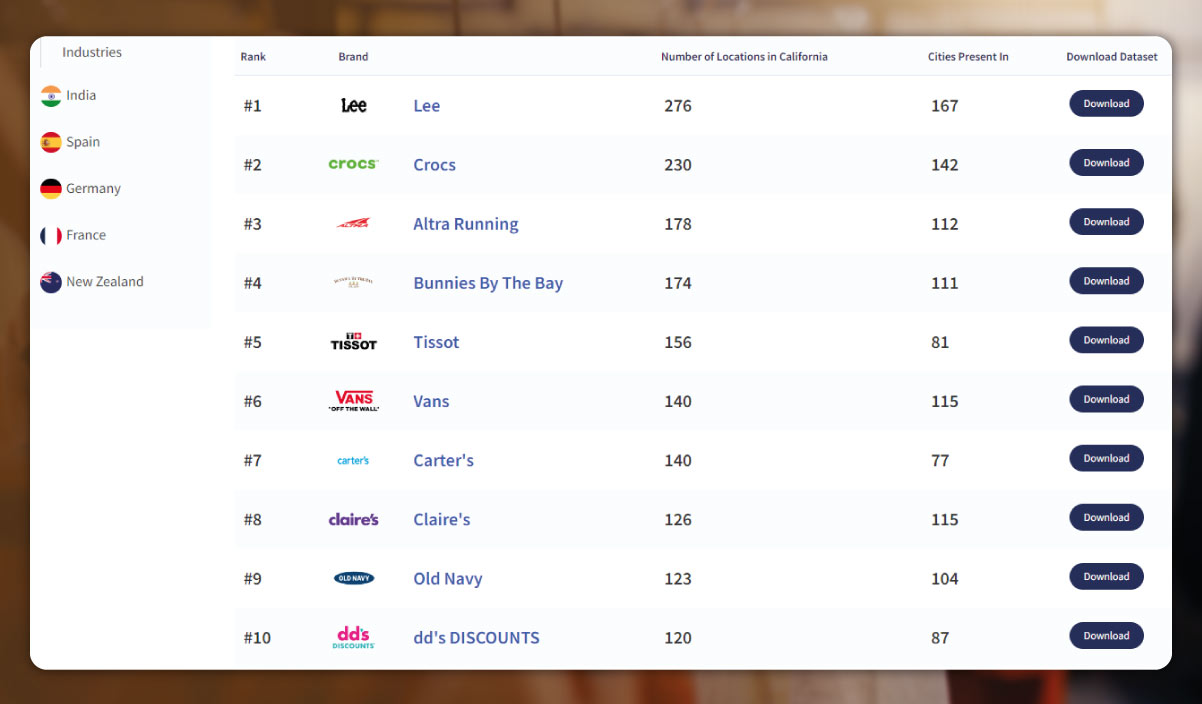Screen dimensions: 1202x704
Task: Click the #10 rank cell
Action: click(257, 637)
